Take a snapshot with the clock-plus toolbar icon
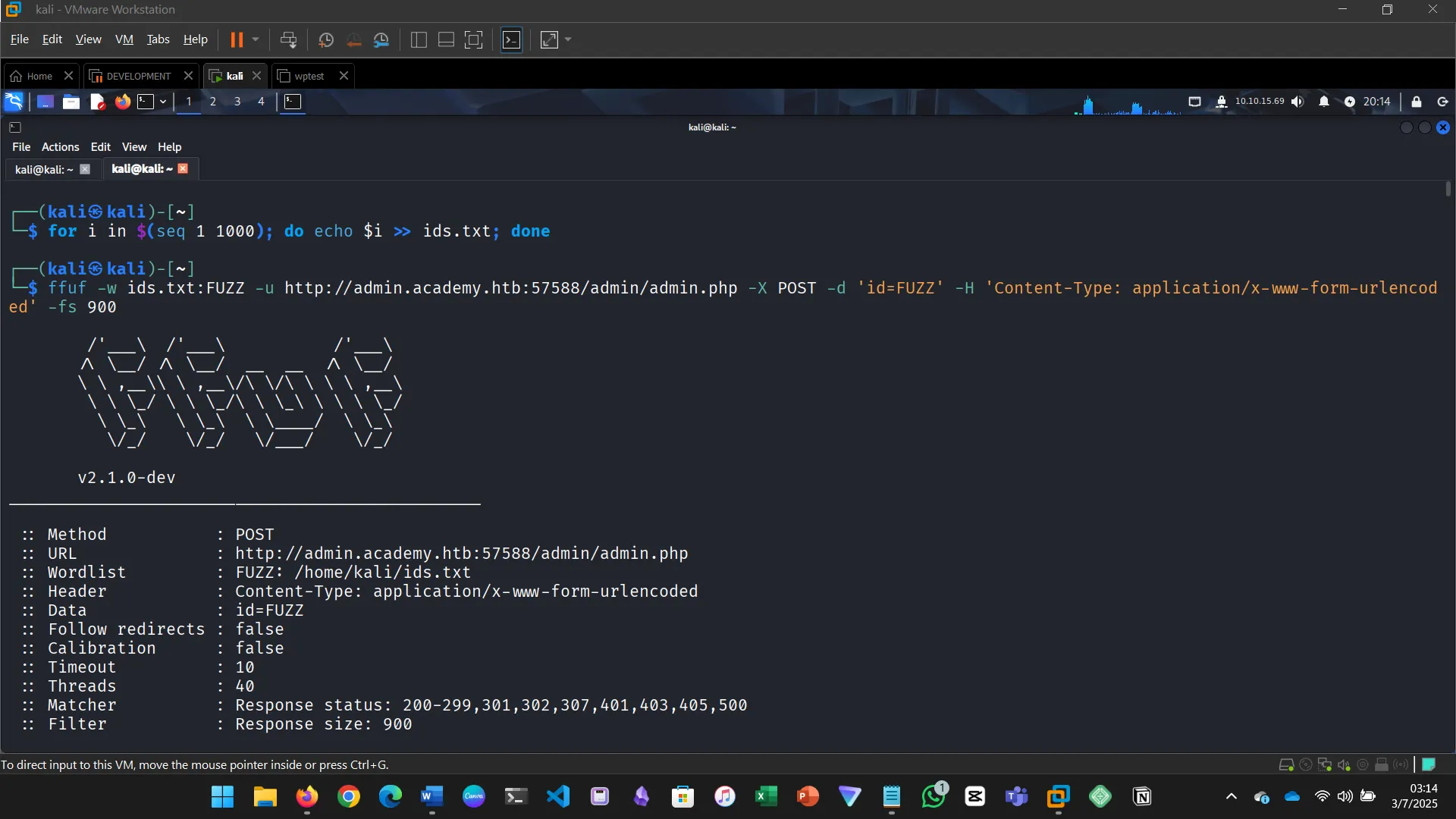1456x819 pixels. point(326,39)
